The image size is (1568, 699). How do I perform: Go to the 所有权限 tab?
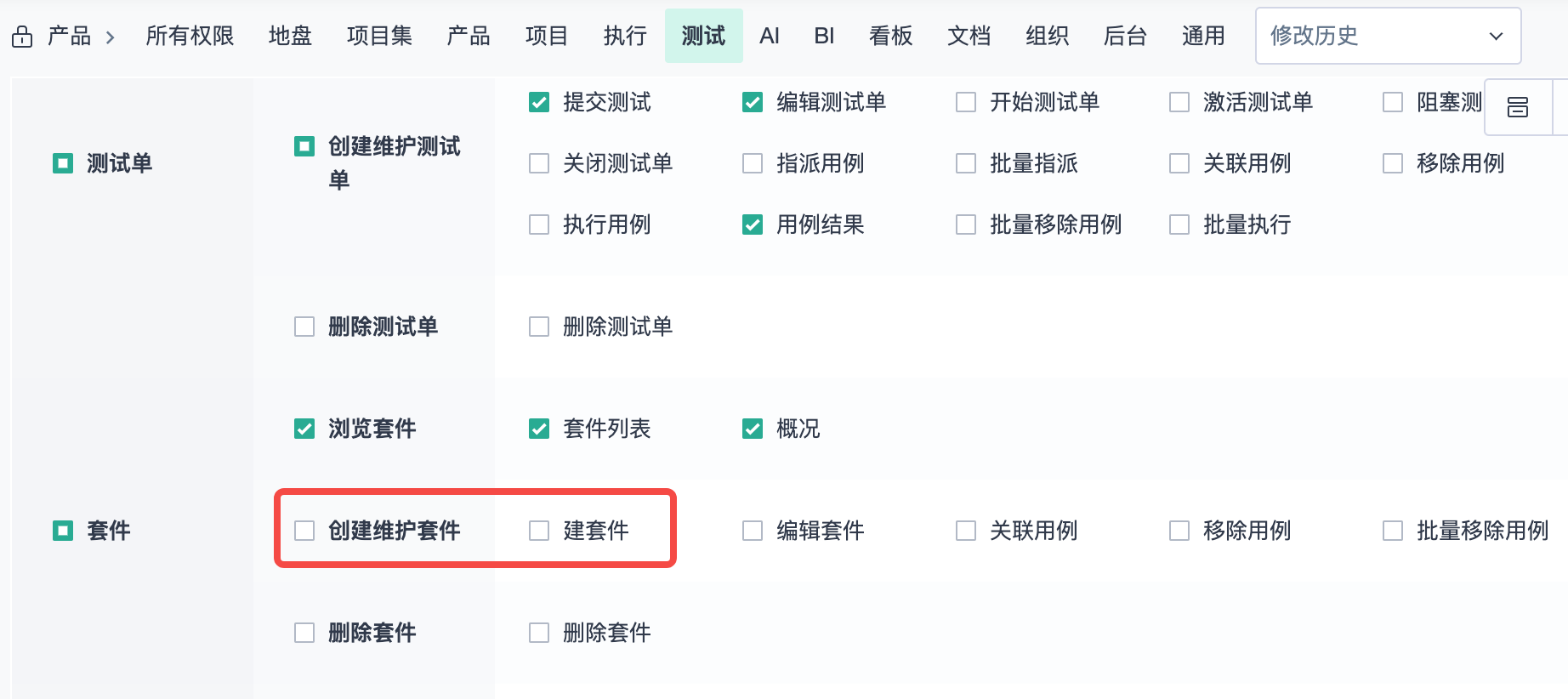click(x=190, y=36)
